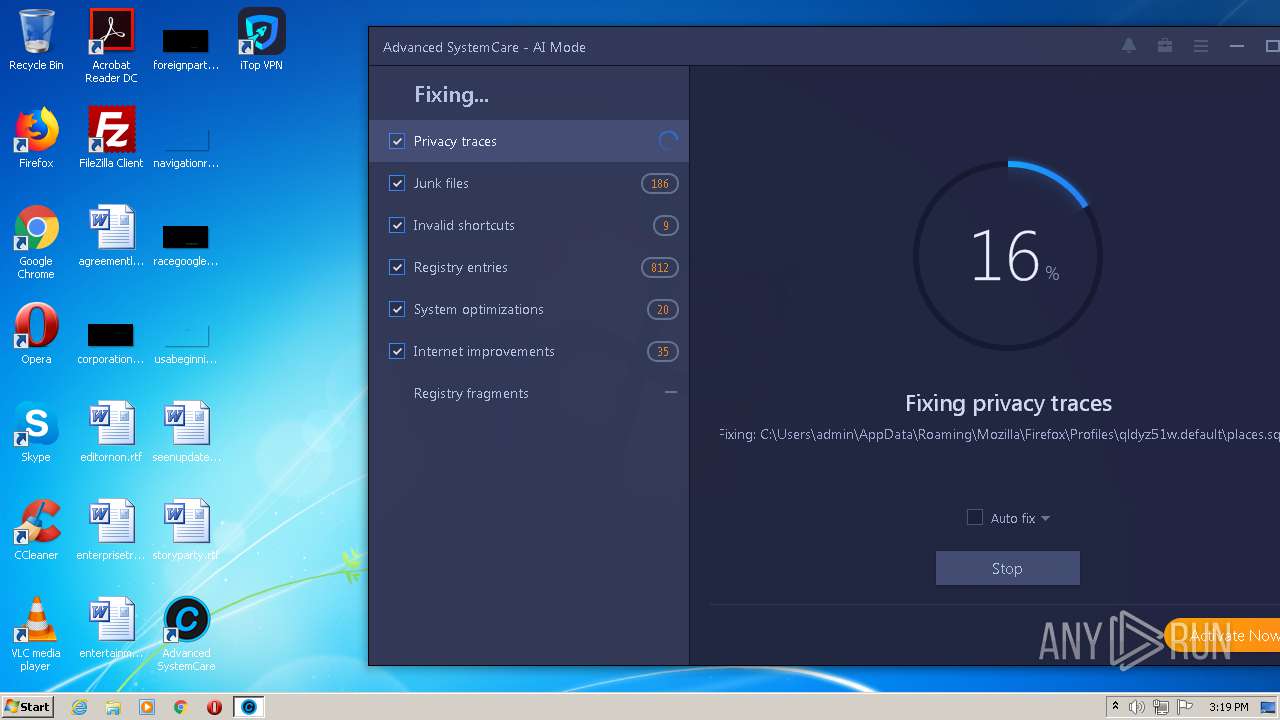1280x720 pixels.
Task: Click the System optimizations count 20
Action: 663,310
